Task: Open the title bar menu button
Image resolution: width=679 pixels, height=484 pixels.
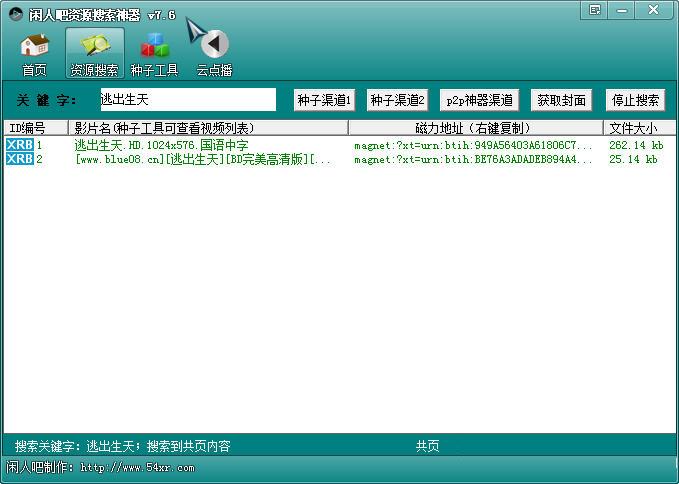Action: (595, 10)
